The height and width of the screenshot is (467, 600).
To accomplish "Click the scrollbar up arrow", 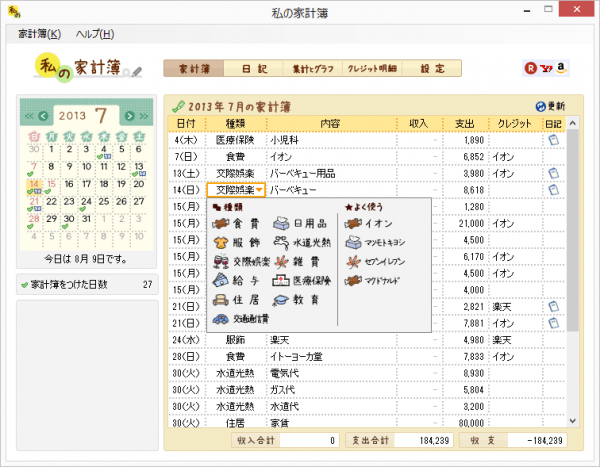I will tap(573, 123).
